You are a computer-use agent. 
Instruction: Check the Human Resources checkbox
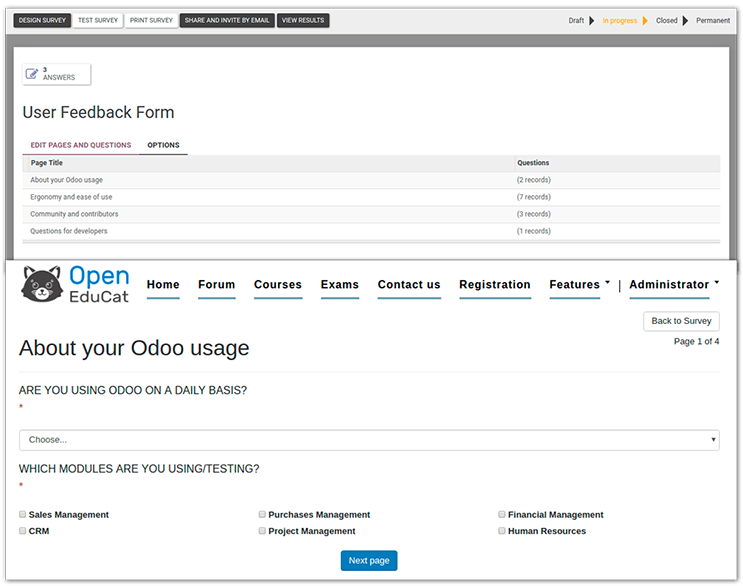coord(502,531)
